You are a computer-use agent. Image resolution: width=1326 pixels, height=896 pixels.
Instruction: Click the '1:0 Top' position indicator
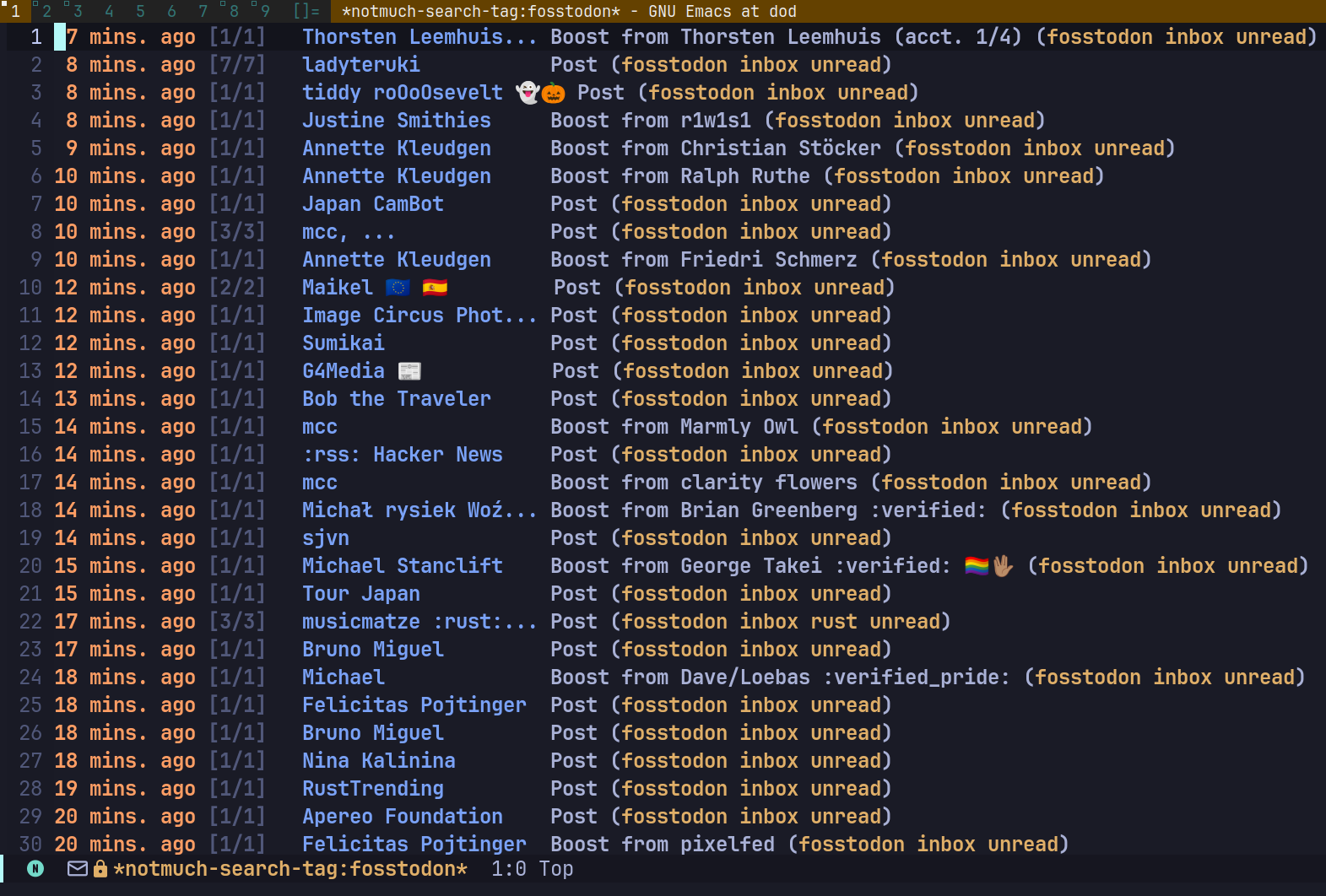[x=532, y=869]
